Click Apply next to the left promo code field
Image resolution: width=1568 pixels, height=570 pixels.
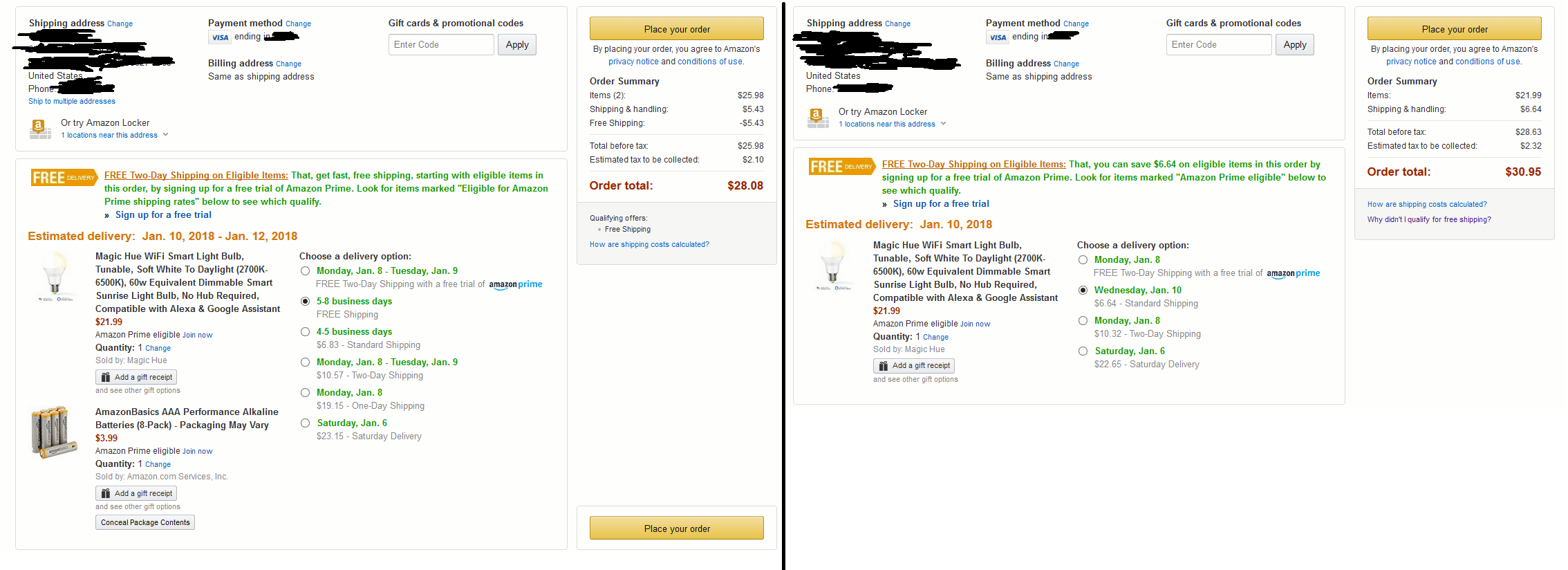[516, 44]
